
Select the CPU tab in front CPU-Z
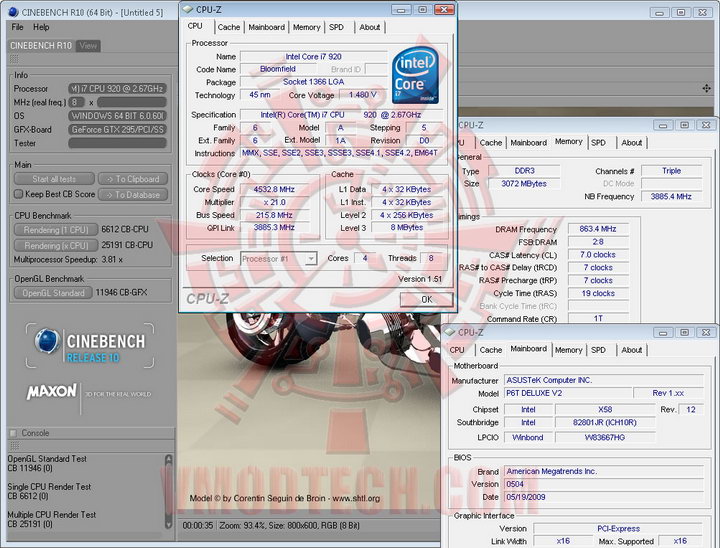(195, 26)
